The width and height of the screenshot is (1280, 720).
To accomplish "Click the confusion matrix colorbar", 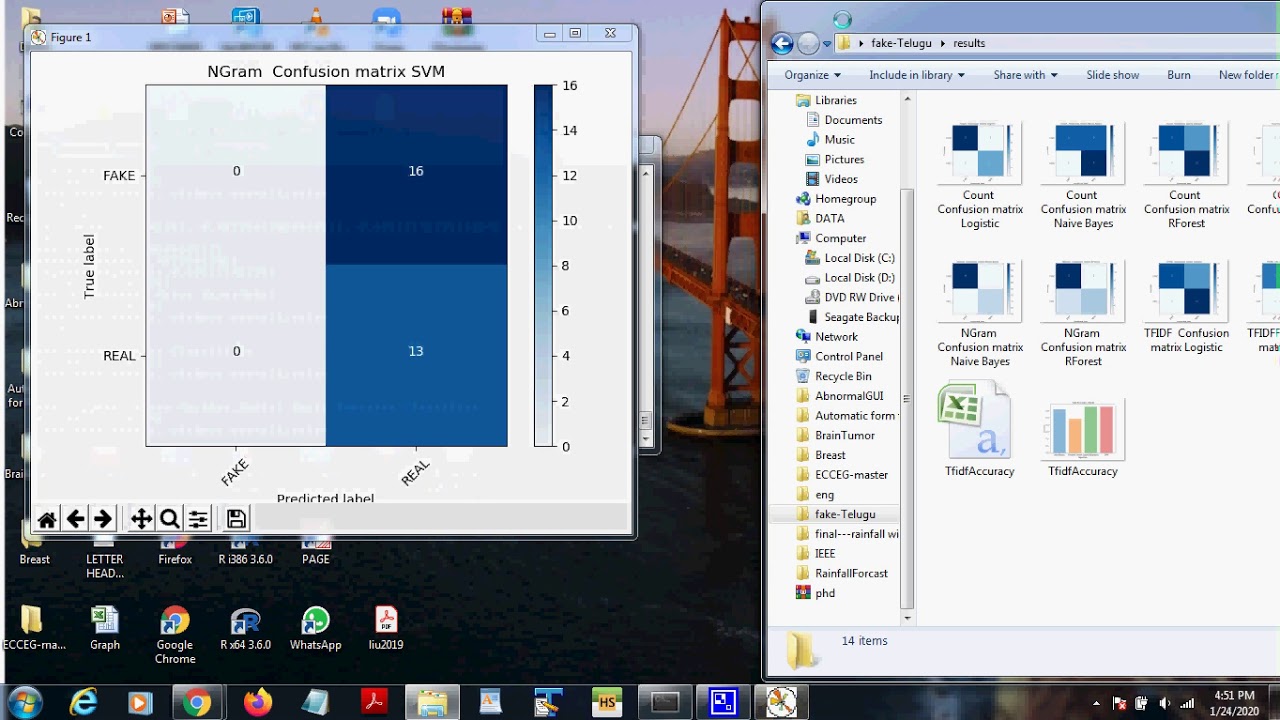I will pos(543,266).
